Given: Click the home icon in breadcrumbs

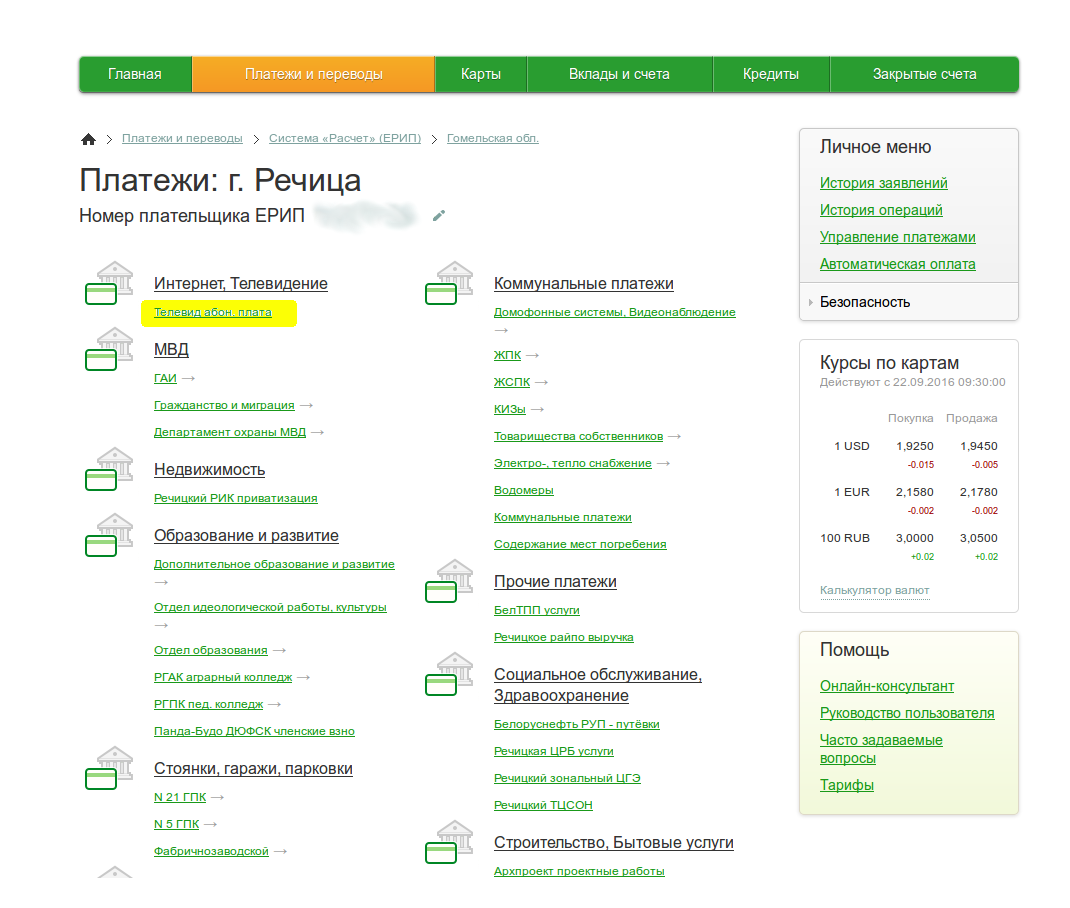Looking at the screenshot, I should tap(88, 139).
